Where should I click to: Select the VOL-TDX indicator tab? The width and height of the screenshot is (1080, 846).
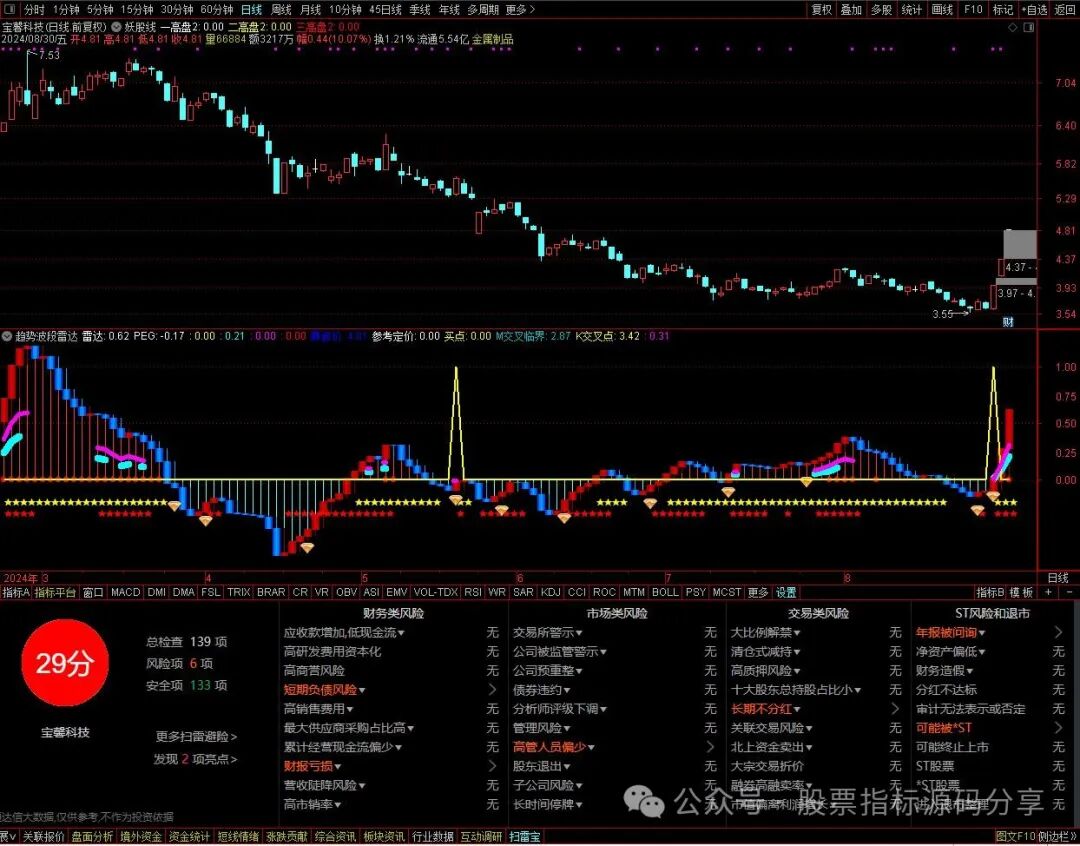[435, 592]
